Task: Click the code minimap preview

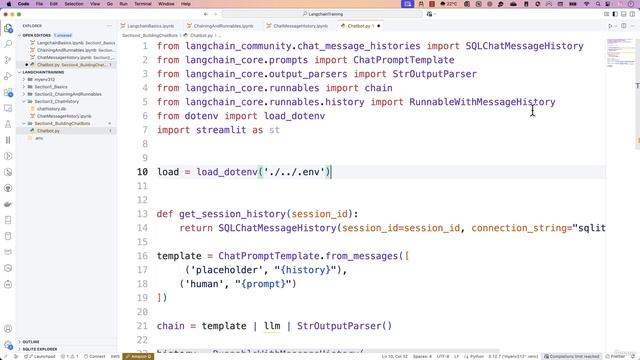Action: pyautogui.click(x=620, y=53)
